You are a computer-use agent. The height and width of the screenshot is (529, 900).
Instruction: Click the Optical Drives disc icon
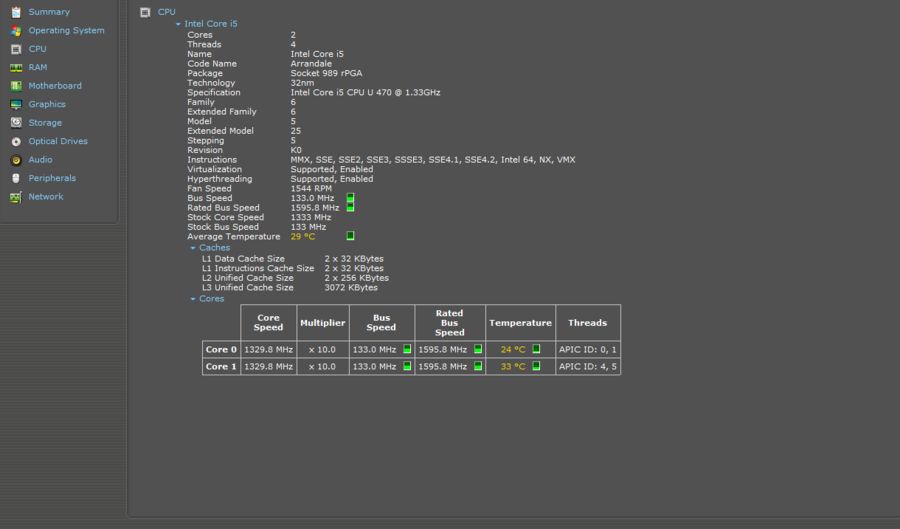click(x=16, y=141)
